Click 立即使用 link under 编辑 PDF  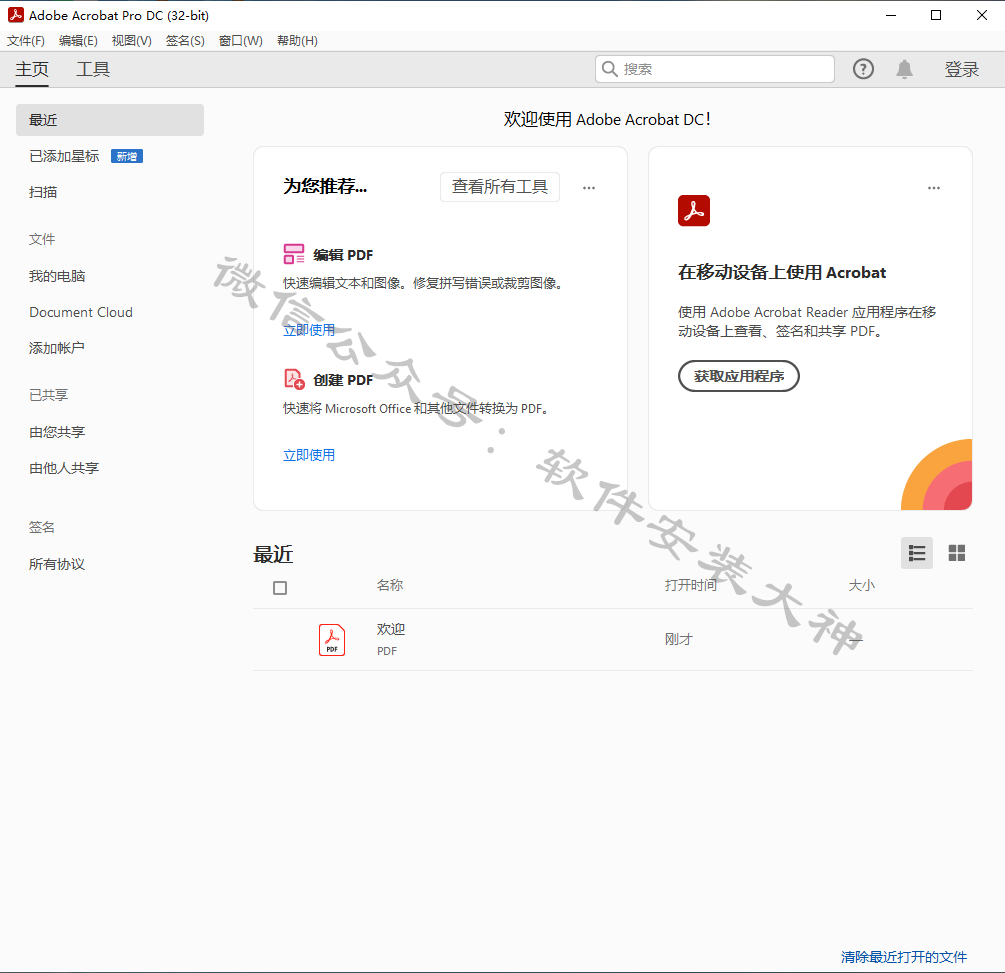[x=309, y=329]
